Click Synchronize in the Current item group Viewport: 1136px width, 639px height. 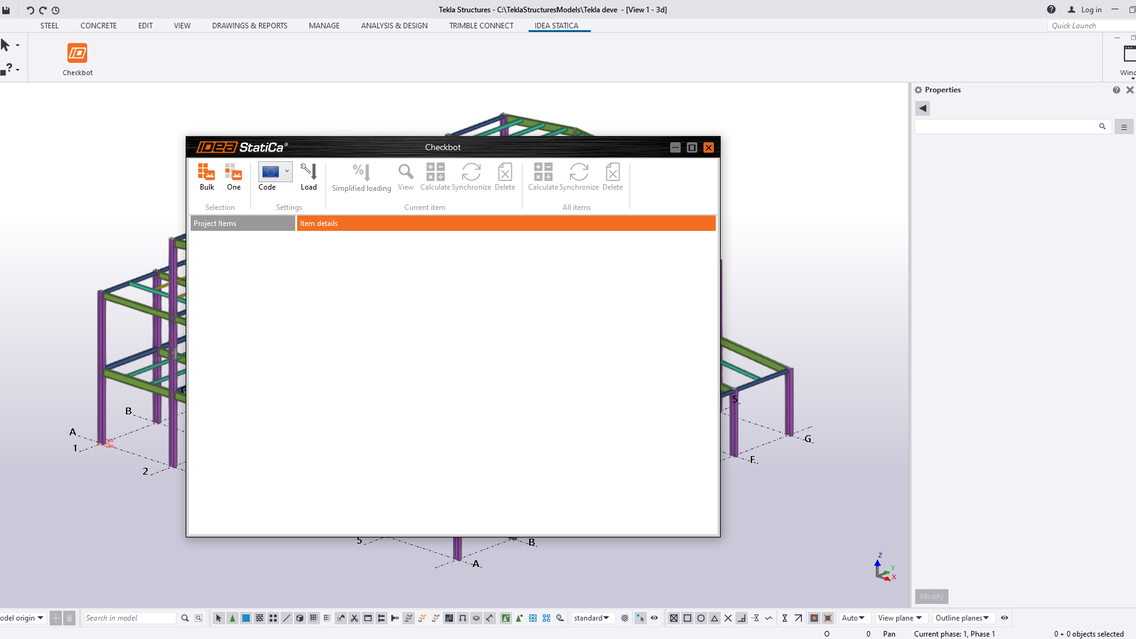coord(471,177)
